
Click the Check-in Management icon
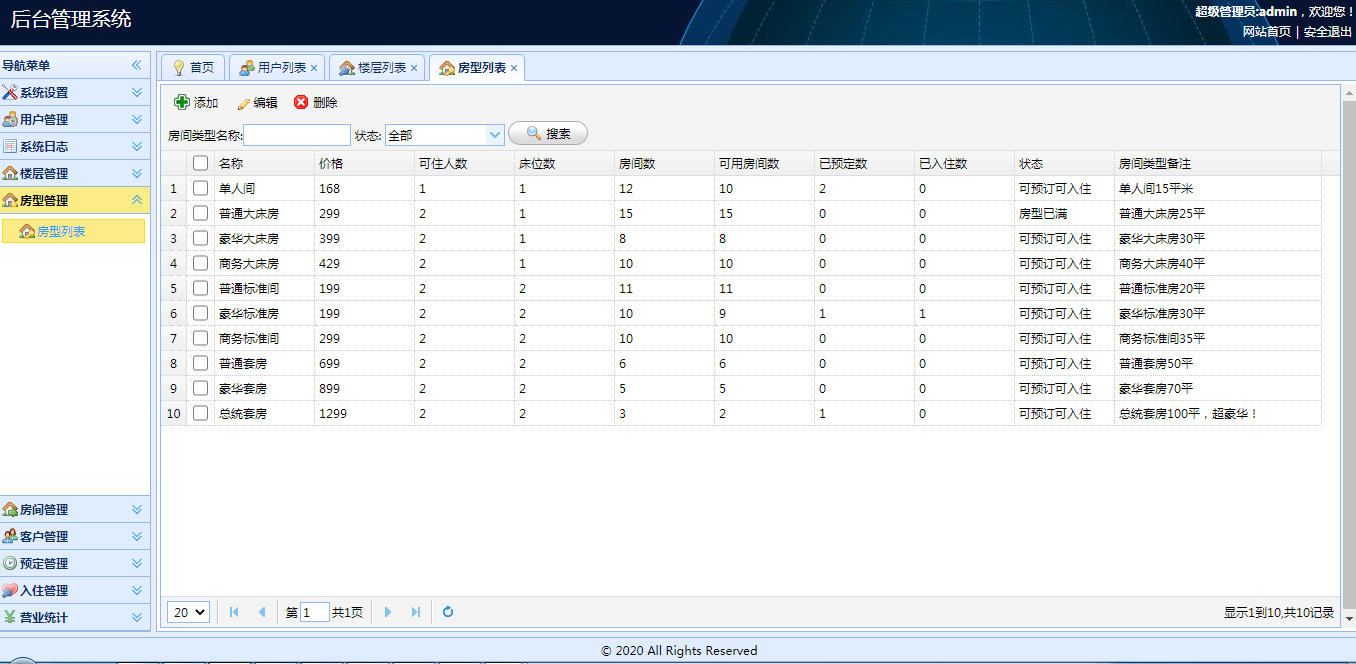coord(10,590)
